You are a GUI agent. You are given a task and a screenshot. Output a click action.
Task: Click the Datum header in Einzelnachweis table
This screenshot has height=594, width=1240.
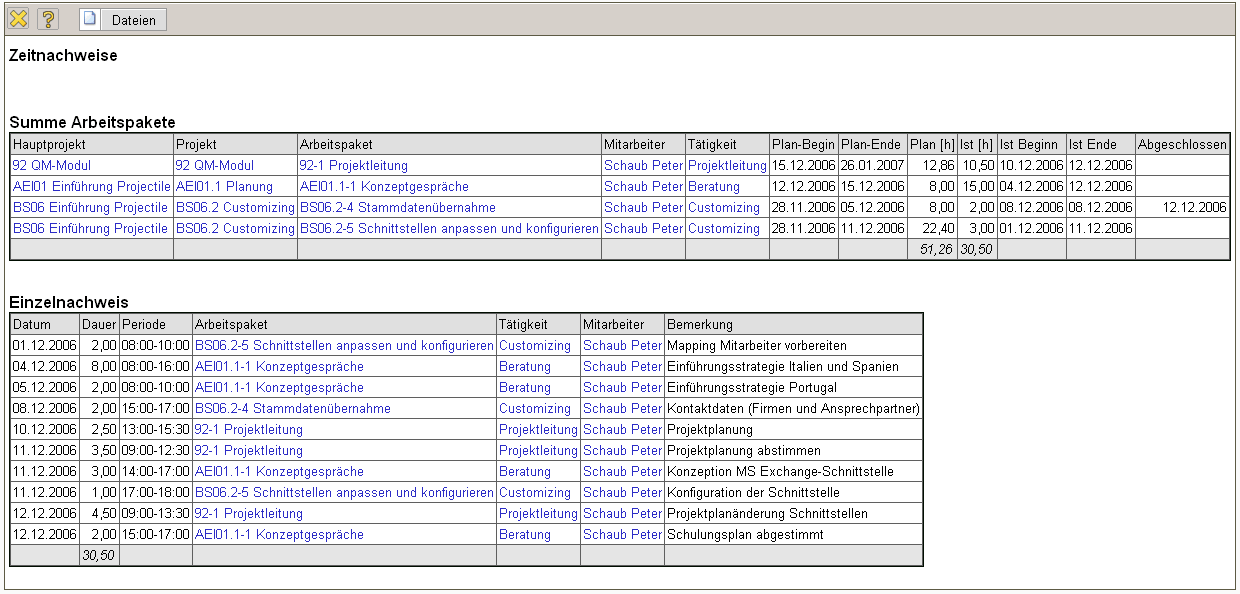pyautogui.click(x=32, y=325)
